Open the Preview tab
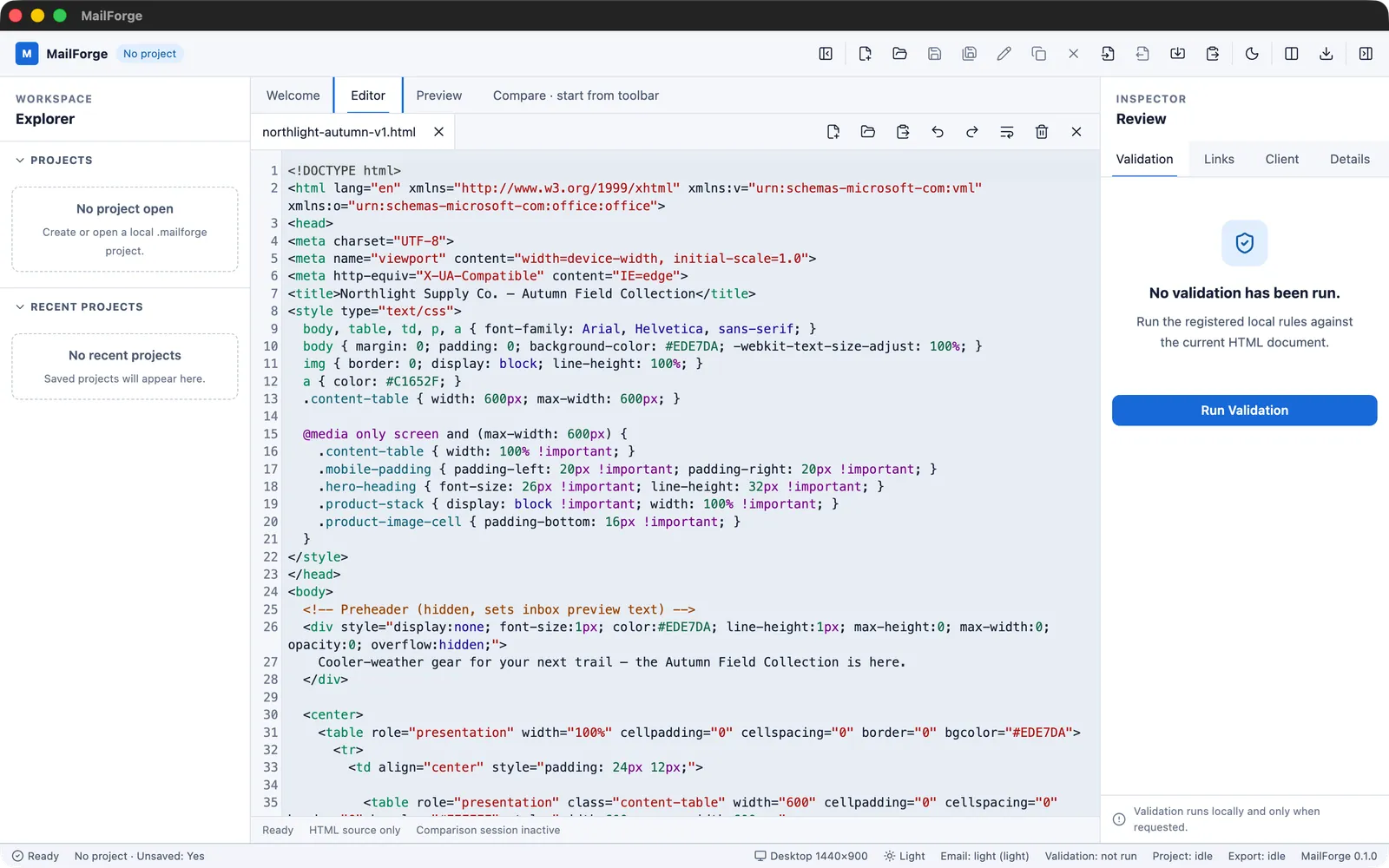Screen dimensions: 1389x868 pos(438,95)
